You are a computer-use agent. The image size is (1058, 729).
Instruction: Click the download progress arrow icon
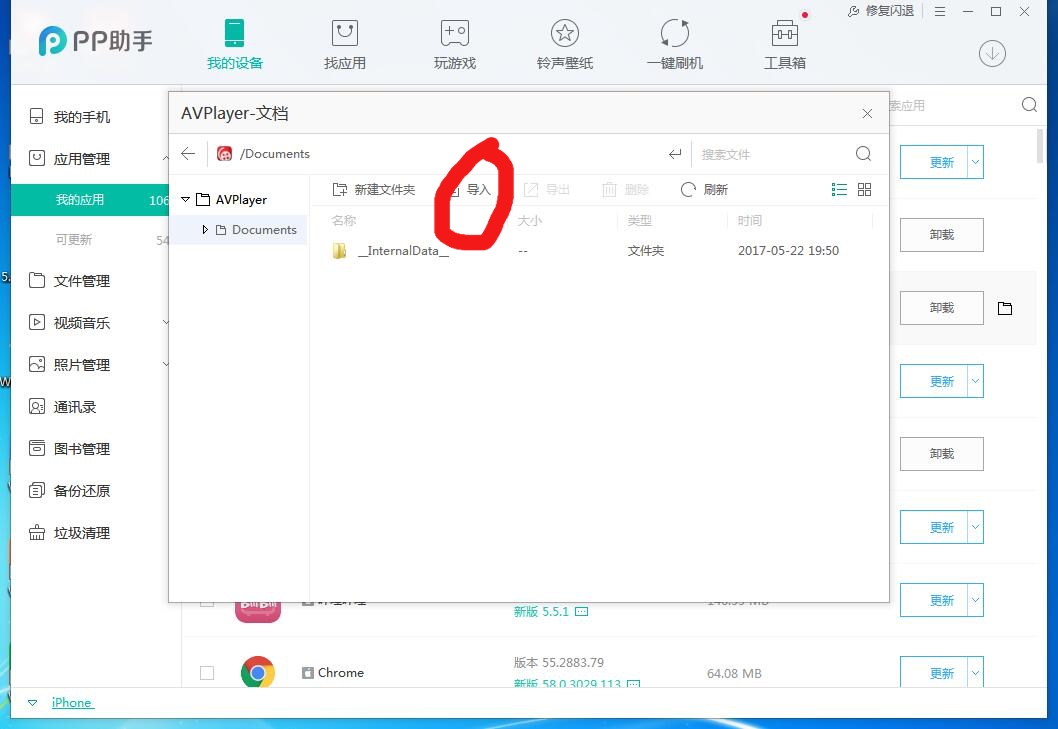tap(992, 54)
